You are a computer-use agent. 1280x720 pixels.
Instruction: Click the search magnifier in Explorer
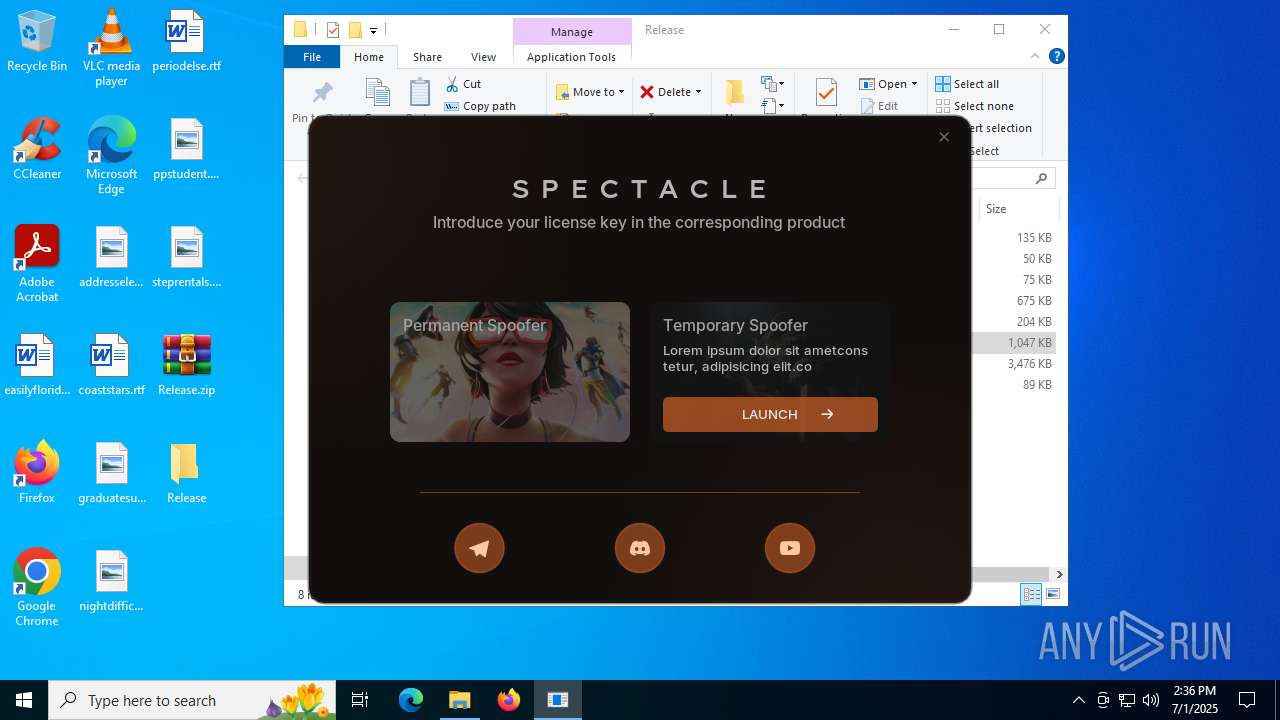1041,178
